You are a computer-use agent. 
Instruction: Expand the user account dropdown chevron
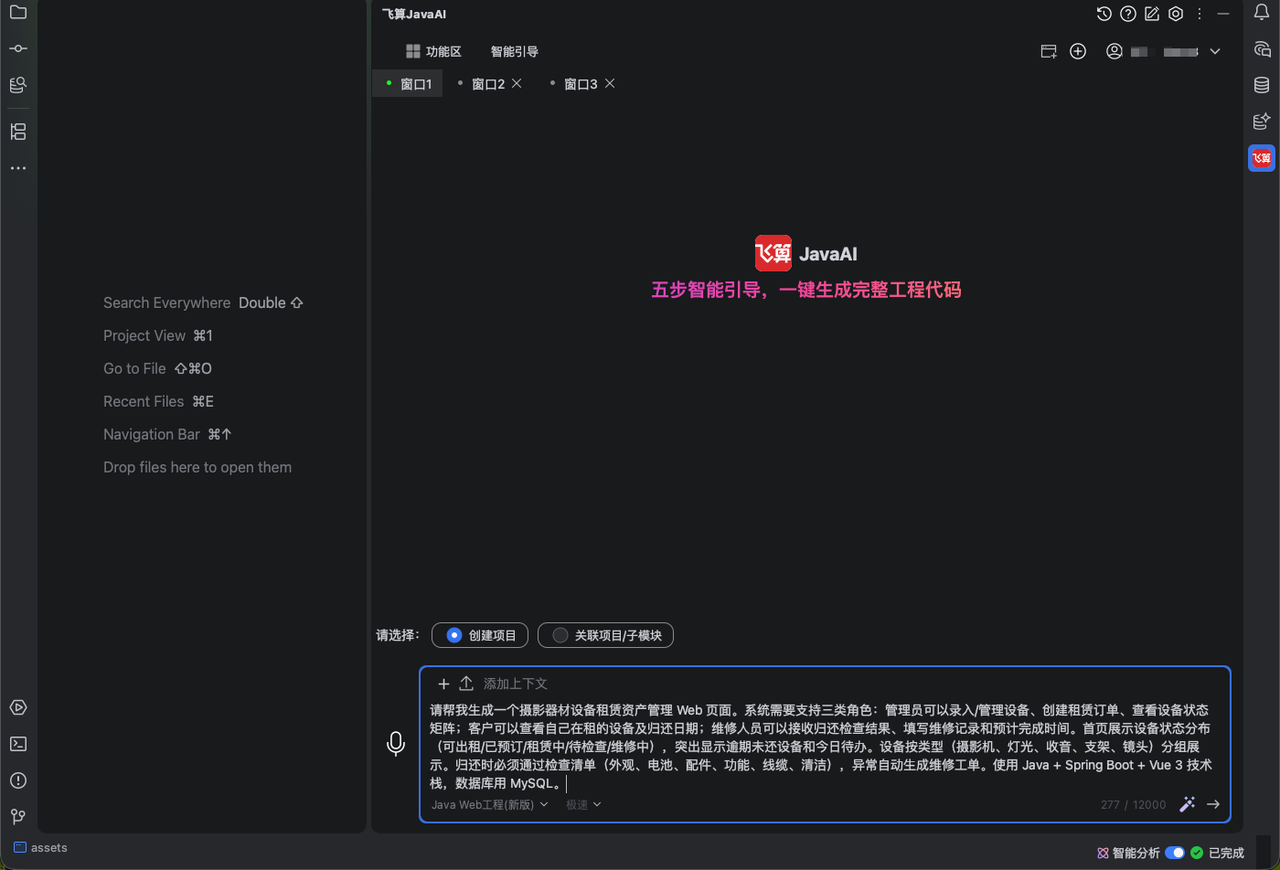click(1215, 51)
